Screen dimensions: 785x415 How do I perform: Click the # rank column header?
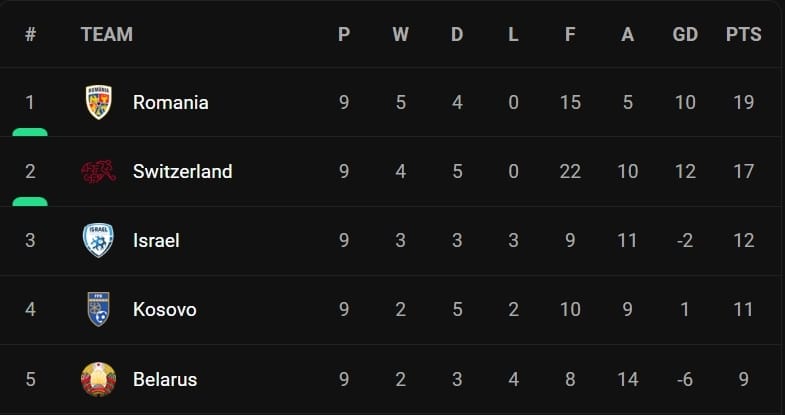[x=30, y=34]
